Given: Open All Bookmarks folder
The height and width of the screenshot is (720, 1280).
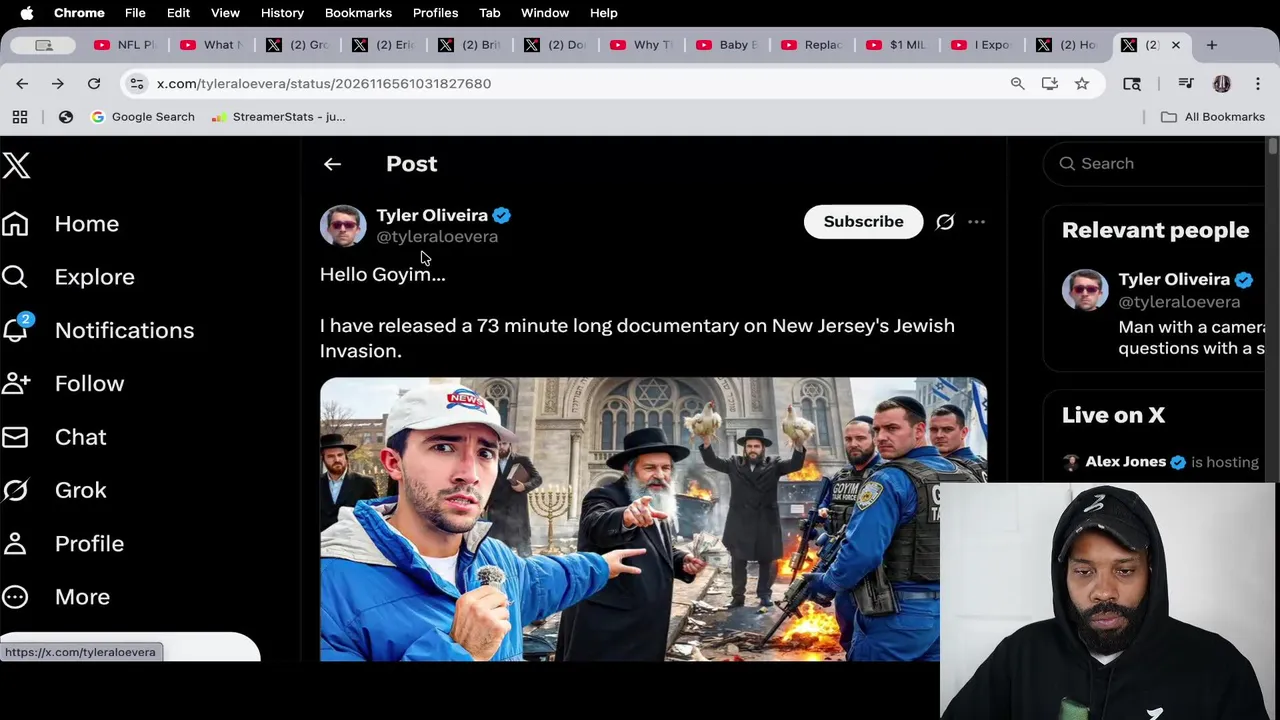Looking at the screenshot, I should pos(1212,117).
